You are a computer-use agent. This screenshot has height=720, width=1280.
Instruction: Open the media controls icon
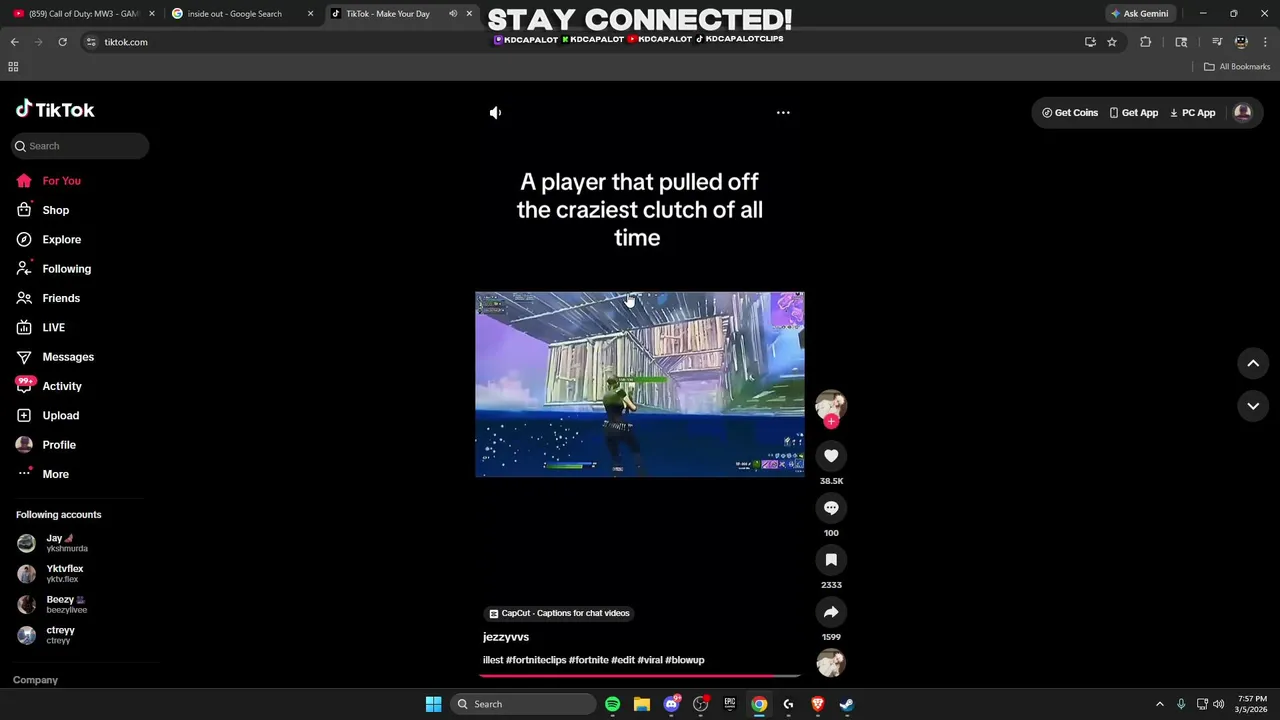[1217, 42]
